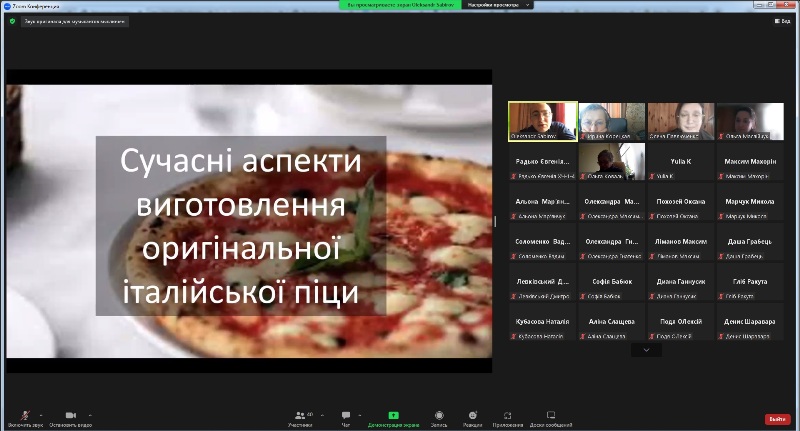800x431 pixels.
Task: Open the Участники participants panel
Action: click(x=299, y=417)
